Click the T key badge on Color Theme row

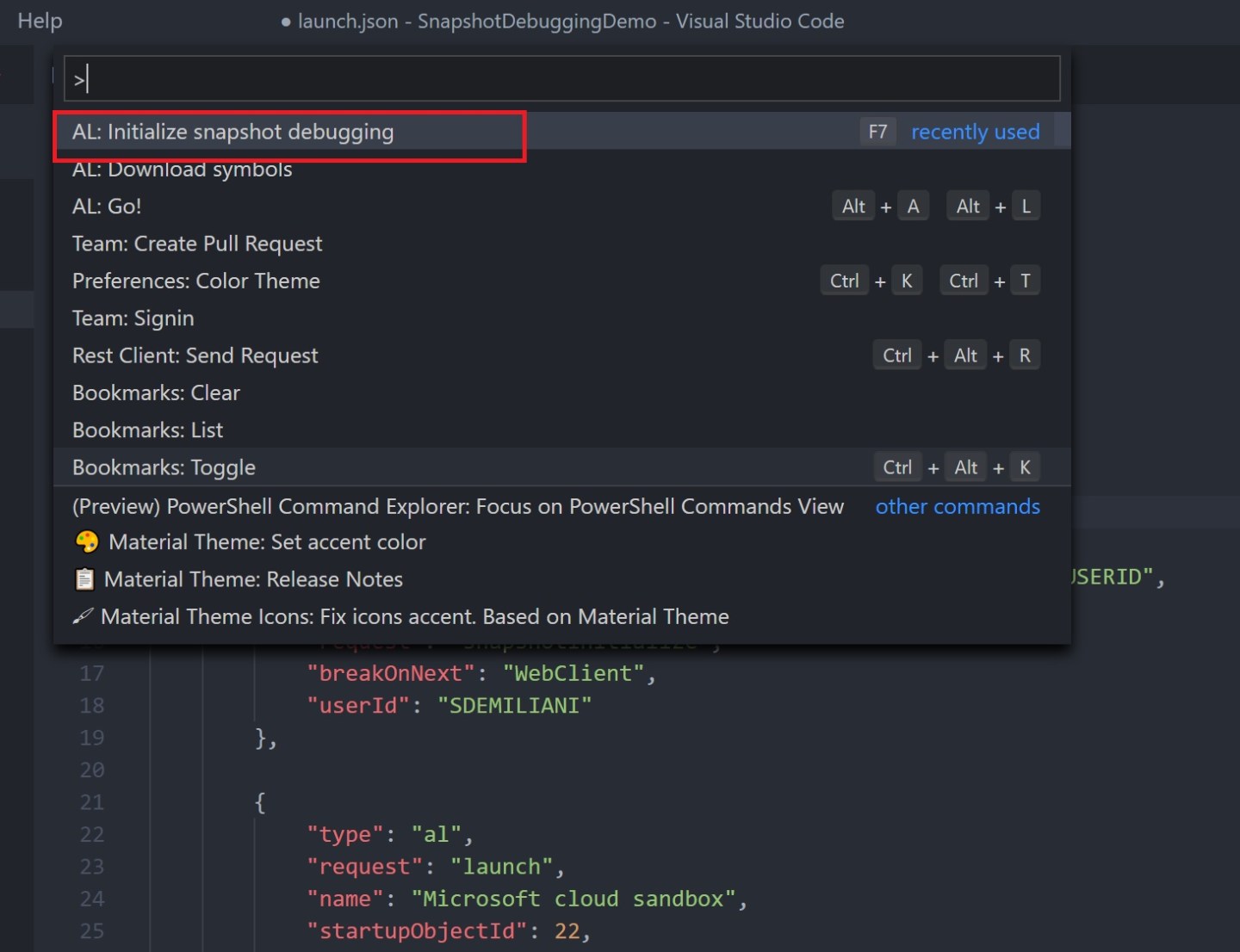click(x=1025, y=281)
